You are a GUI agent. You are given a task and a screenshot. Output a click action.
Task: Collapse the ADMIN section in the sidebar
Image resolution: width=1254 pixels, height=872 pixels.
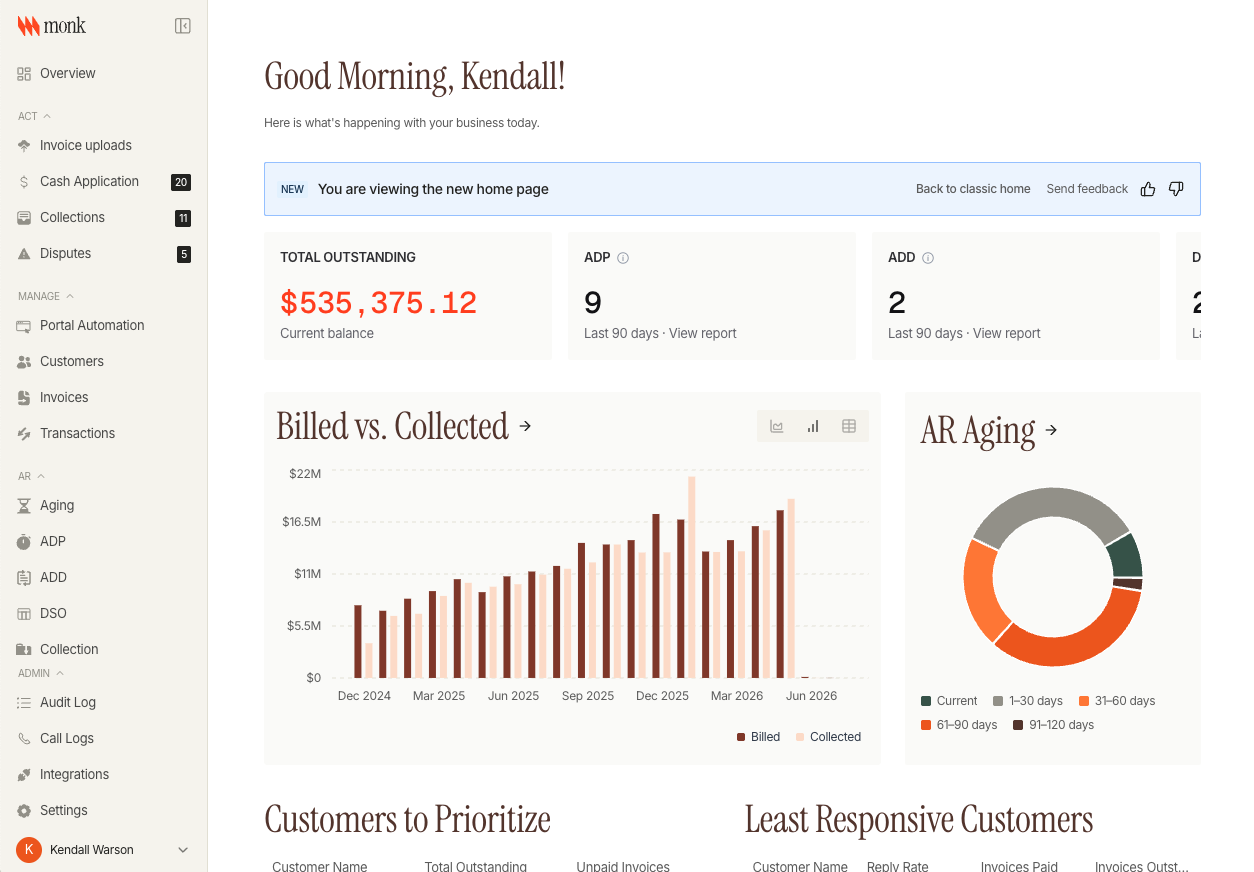(41, 673)
